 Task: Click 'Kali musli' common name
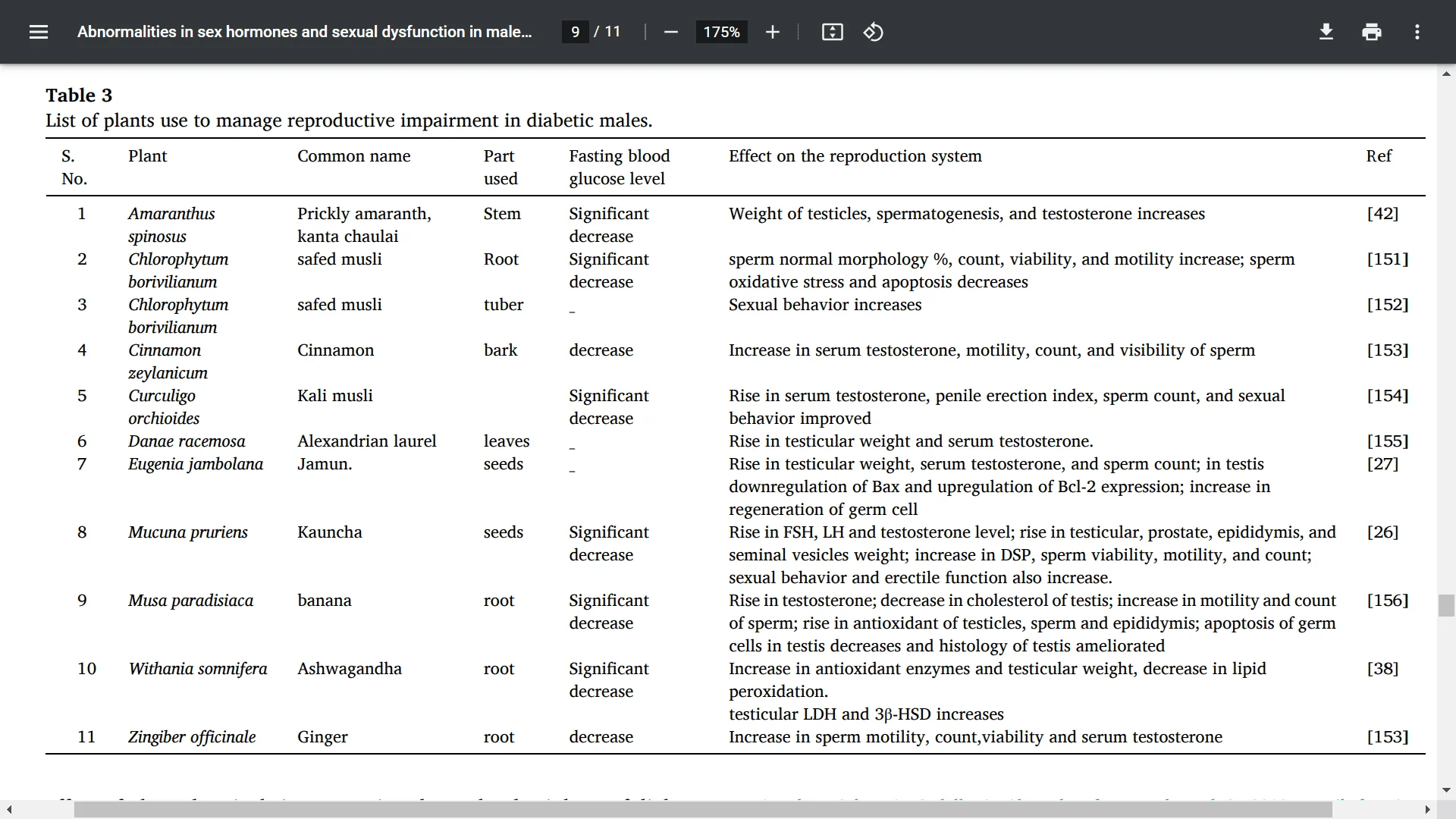click(x=335, y=395)
